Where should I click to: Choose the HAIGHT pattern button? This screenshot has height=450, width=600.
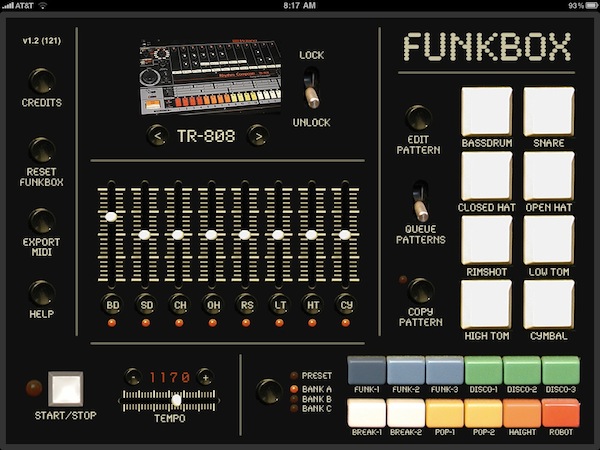[522, 413]
